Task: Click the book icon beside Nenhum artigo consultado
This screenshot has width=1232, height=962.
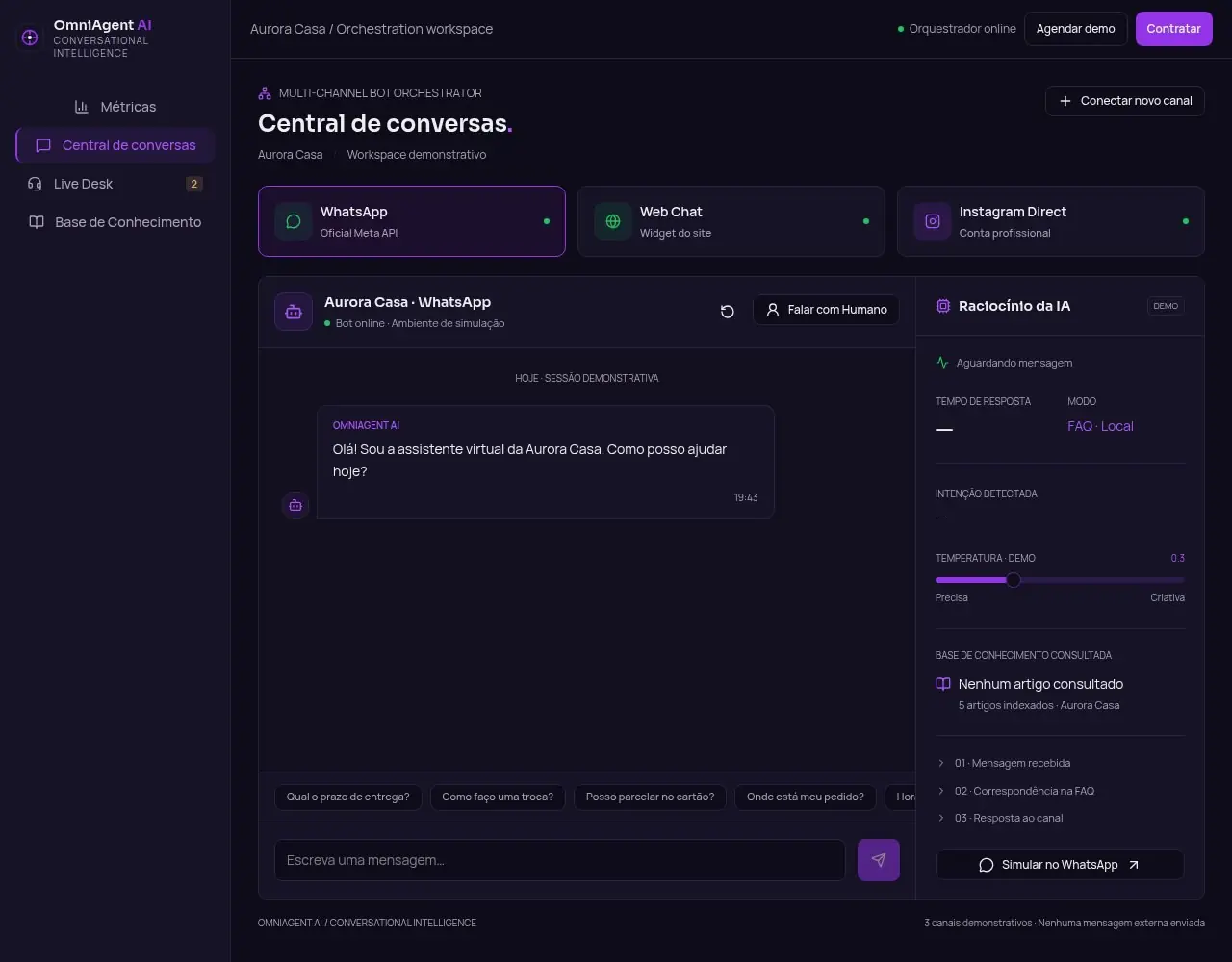Action: click(x=943, y=684)
